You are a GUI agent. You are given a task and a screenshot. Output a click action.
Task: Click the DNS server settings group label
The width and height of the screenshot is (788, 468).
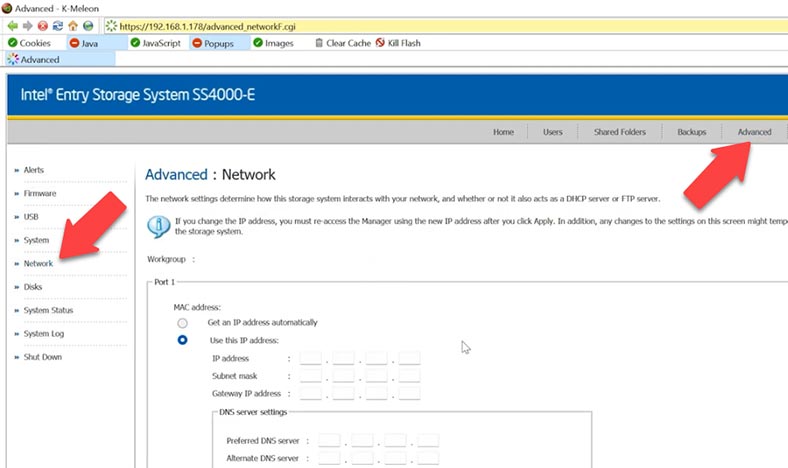253,412
